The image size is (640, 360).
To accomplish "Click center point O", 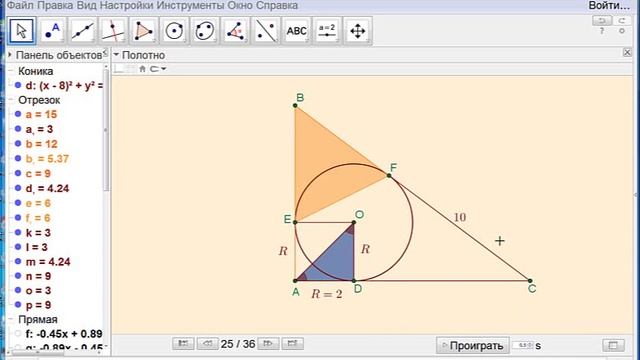I will pos(354,222).
